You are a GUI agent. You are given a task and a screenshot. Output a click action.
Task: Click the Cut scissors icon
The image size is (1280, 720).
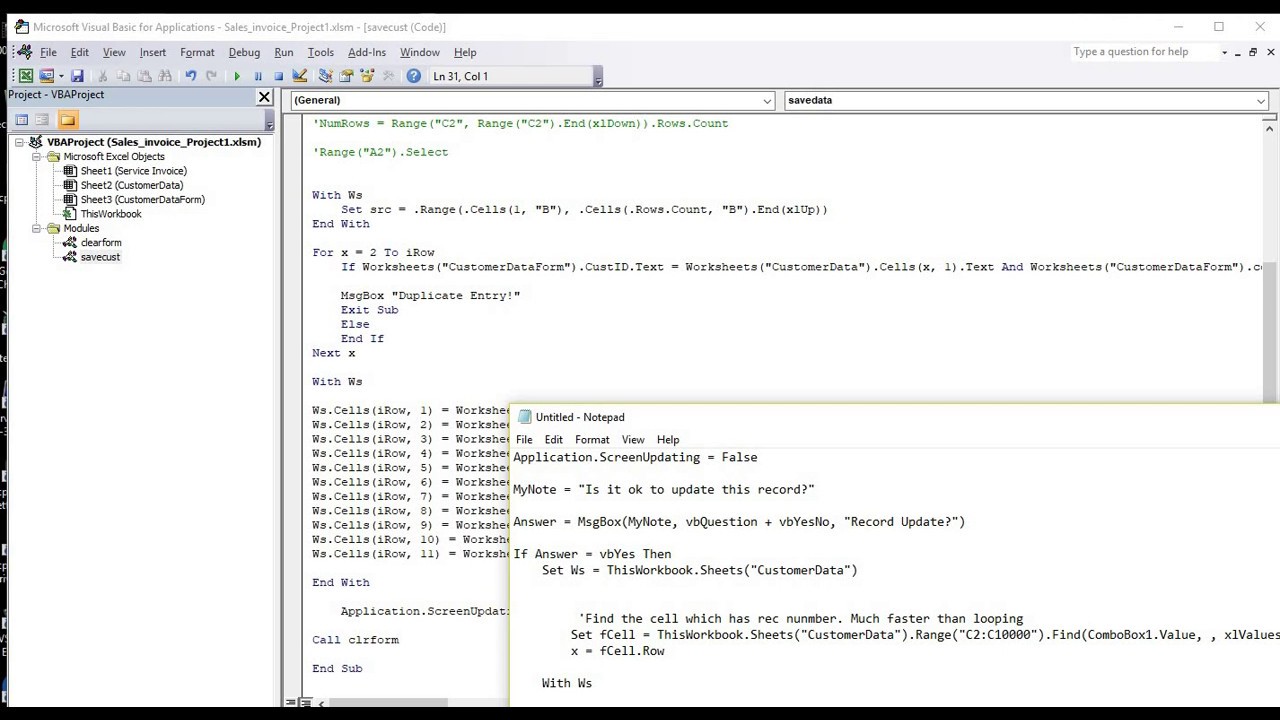pyautogui.click(x=102, y=76)
